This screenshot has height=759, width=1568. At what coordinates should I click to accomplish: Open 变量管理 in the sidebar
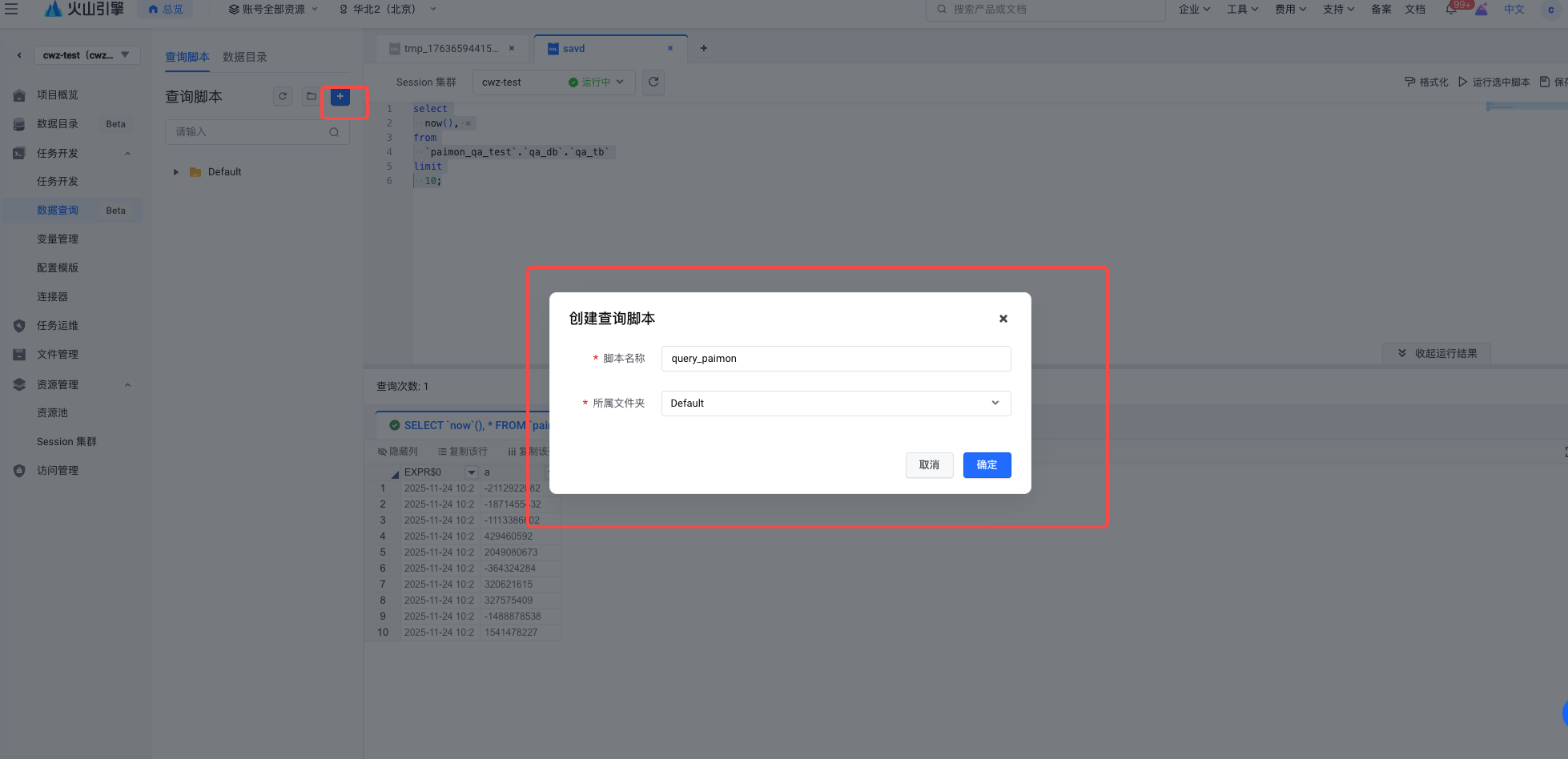click(x=58, y=239)
